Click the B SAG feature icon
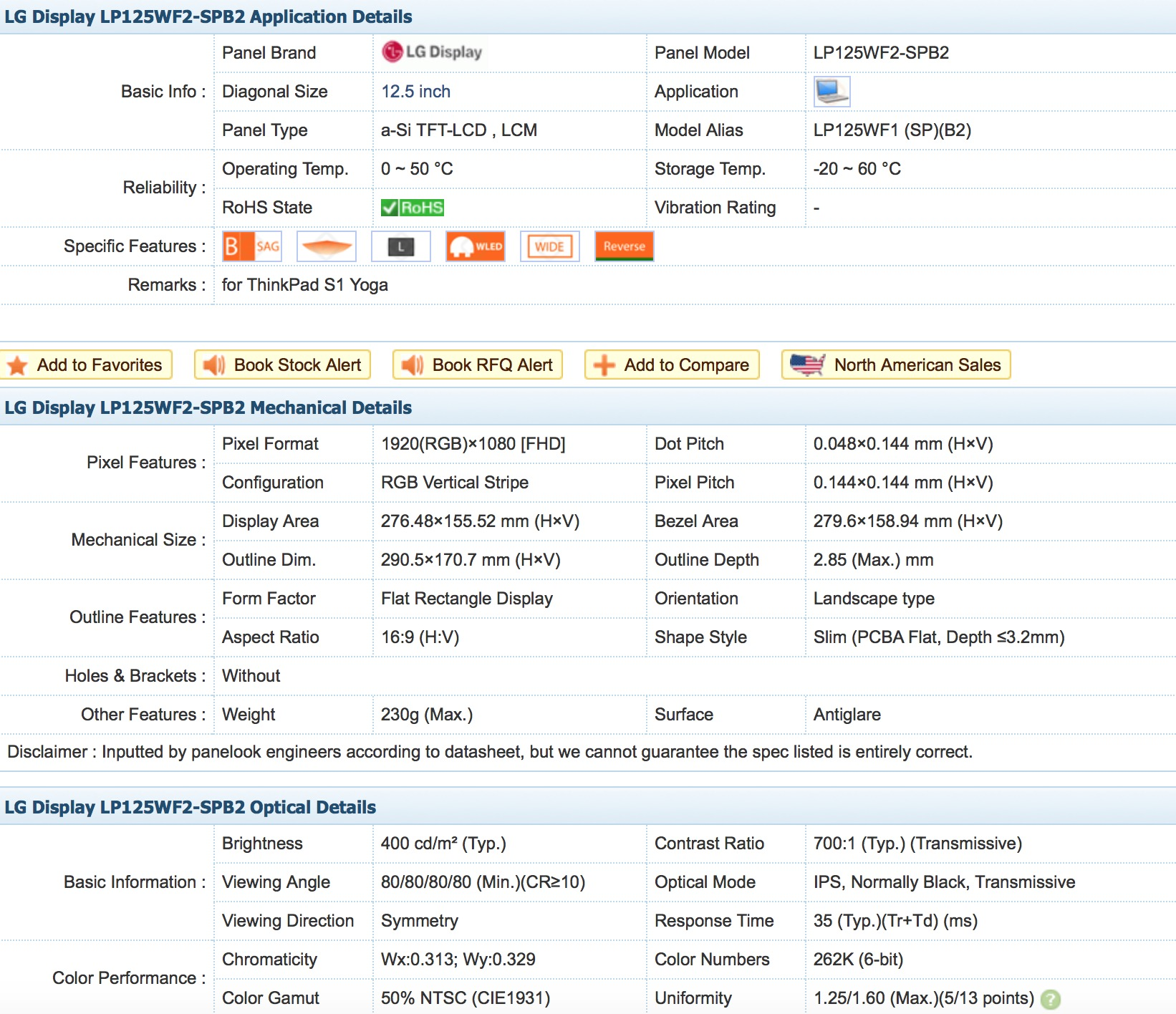 [252, 246]
